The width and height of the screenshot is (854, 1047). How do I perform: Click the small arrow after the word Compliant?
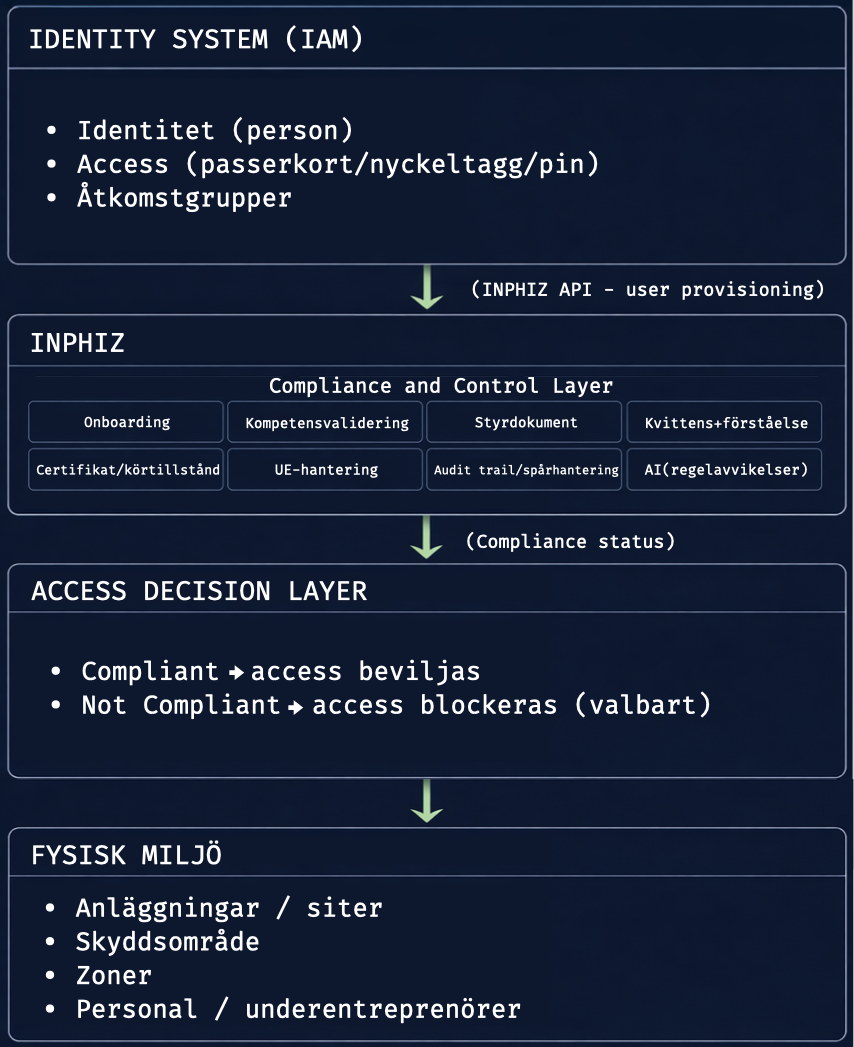point(236,672)
